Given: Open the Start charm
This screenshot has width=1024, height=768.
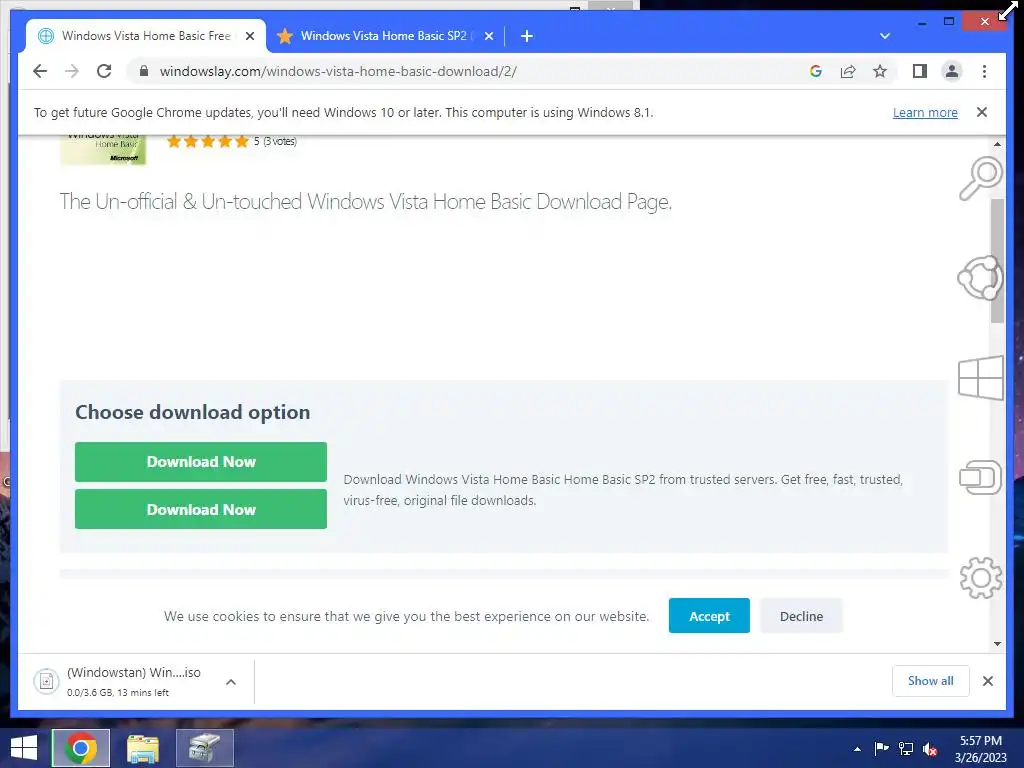Looking at the screenshot, I should (x=980, y=377).
